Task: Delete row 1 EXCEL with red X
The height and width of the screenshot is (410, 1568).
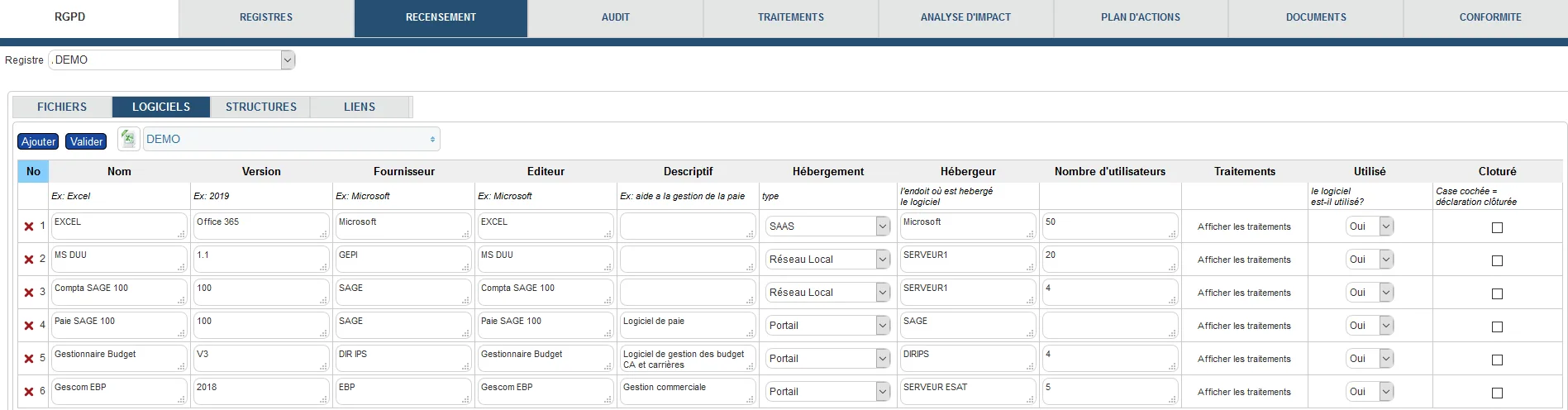Action: tap(29, 226)
